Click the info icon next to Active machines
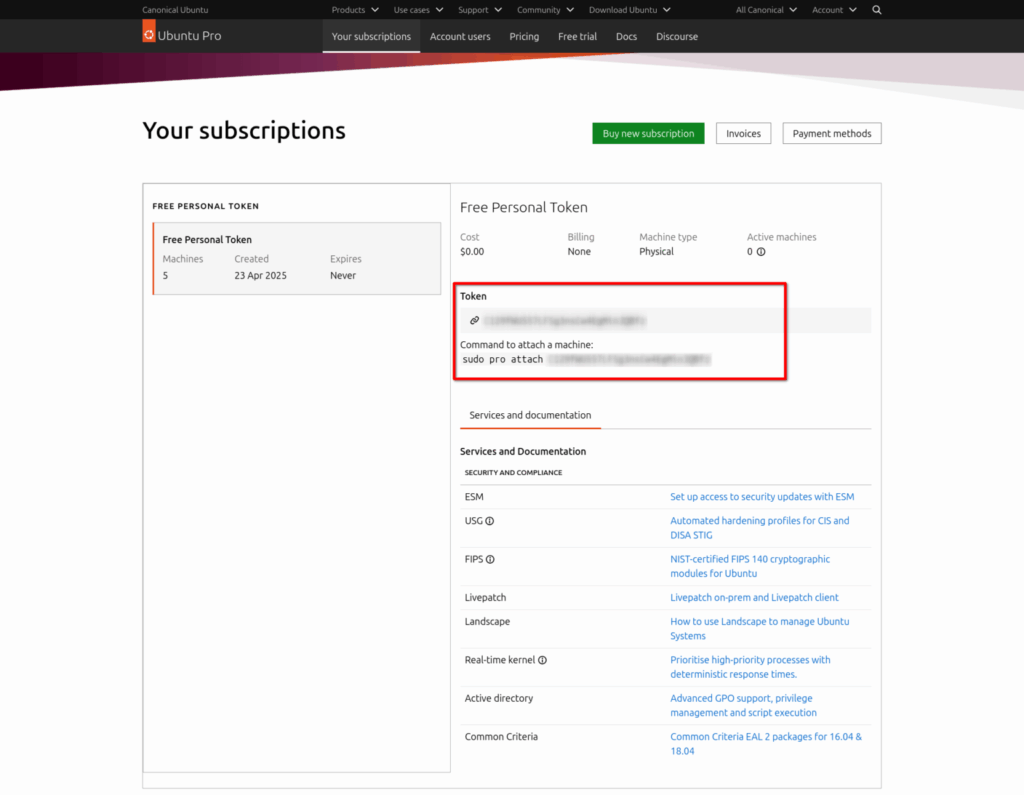This screenshot has height=795, width=1024. point(761,251)
